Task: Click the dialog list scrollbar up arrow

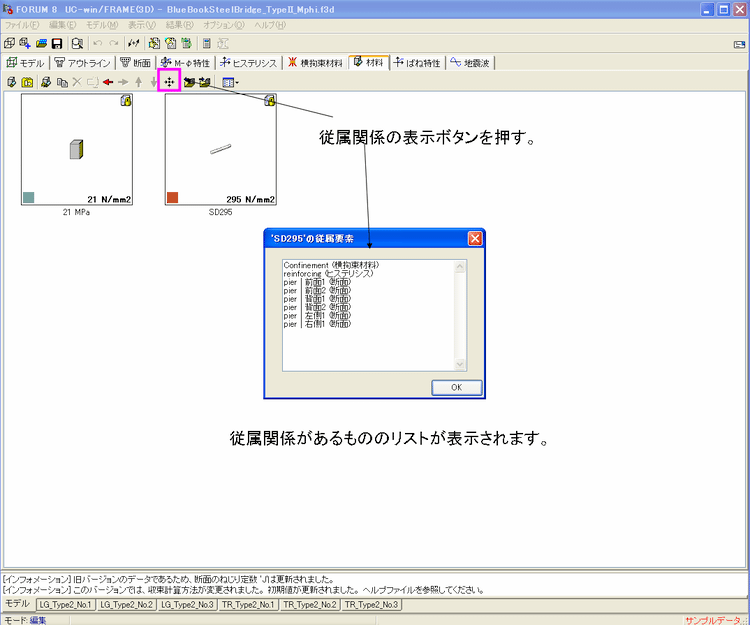Action: tap(460, 266)
